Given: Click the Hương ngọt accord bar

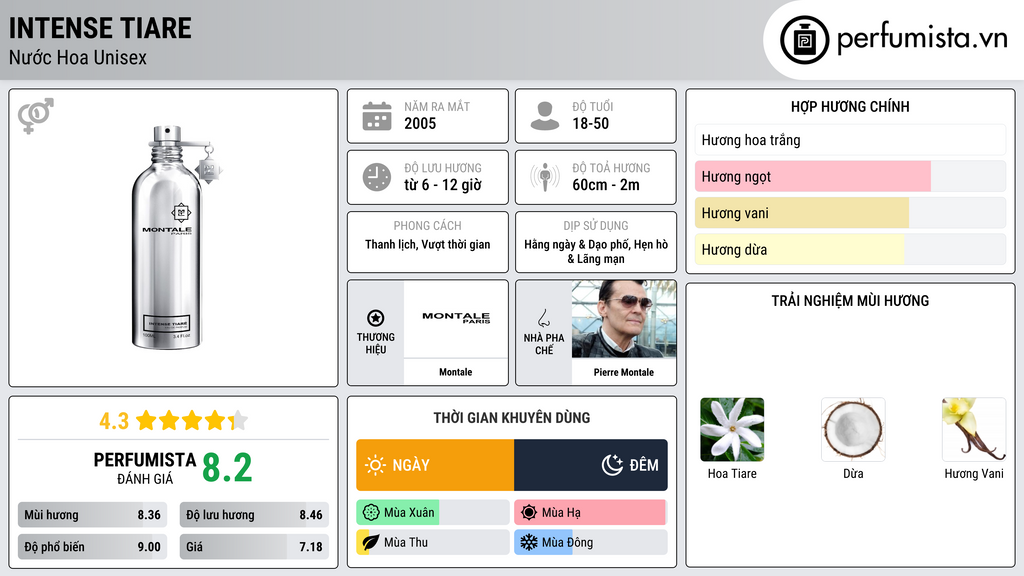Looking at the screenshot, I should (850, 177).
